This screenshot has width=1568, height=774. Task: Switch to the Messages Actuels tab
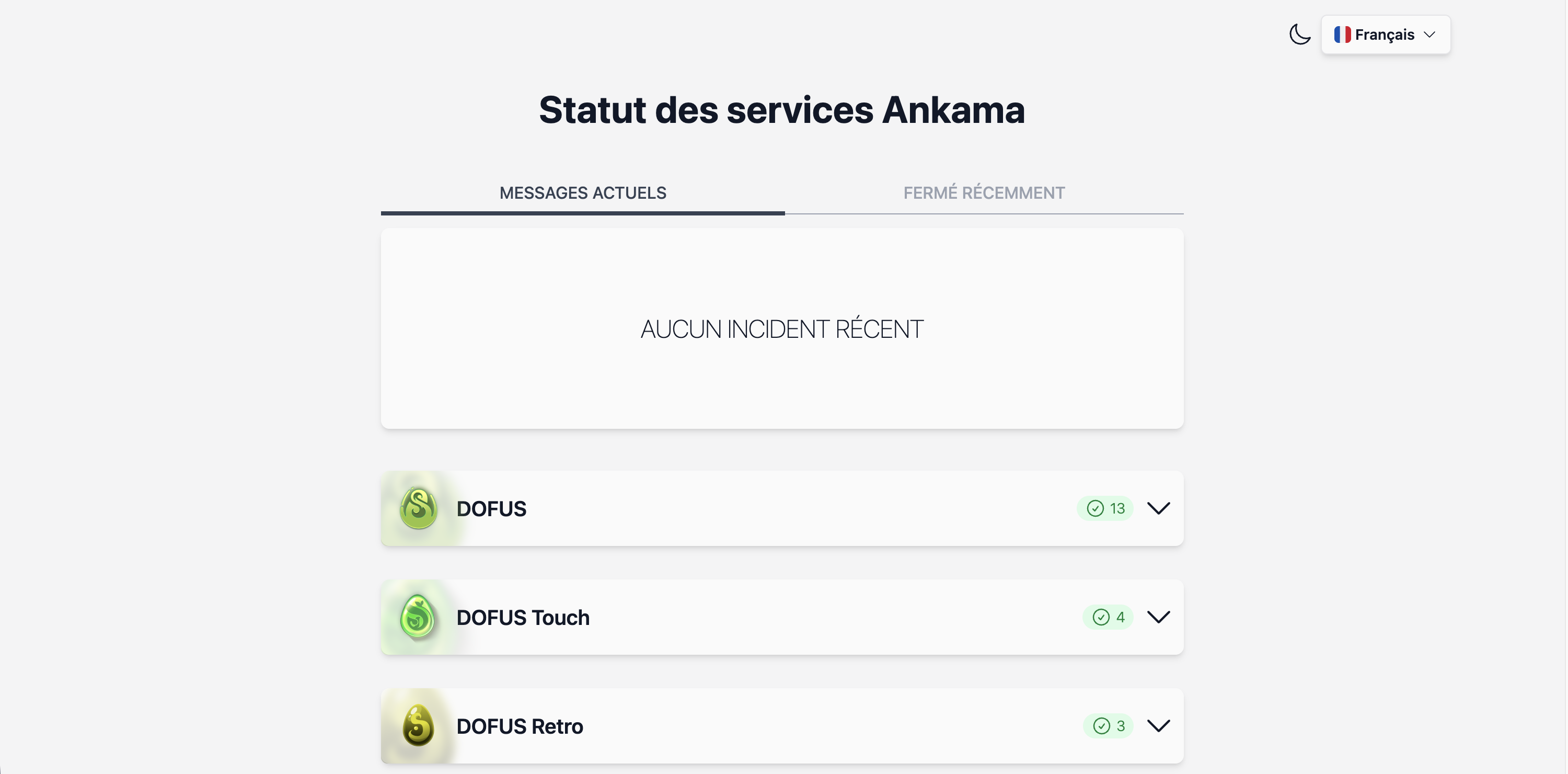click(583, 193)
